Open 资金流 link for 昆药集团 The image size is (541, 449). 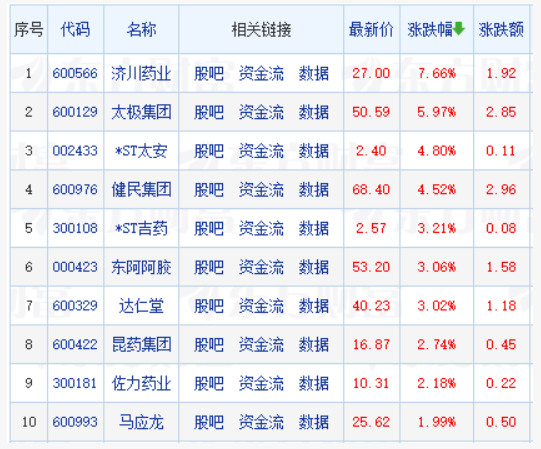(261, 344)
